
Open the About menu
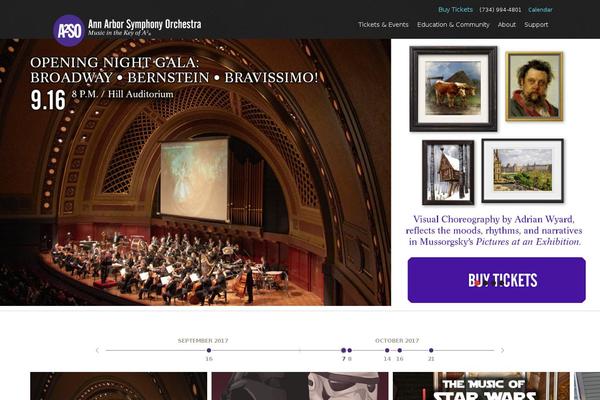(507, 24)
